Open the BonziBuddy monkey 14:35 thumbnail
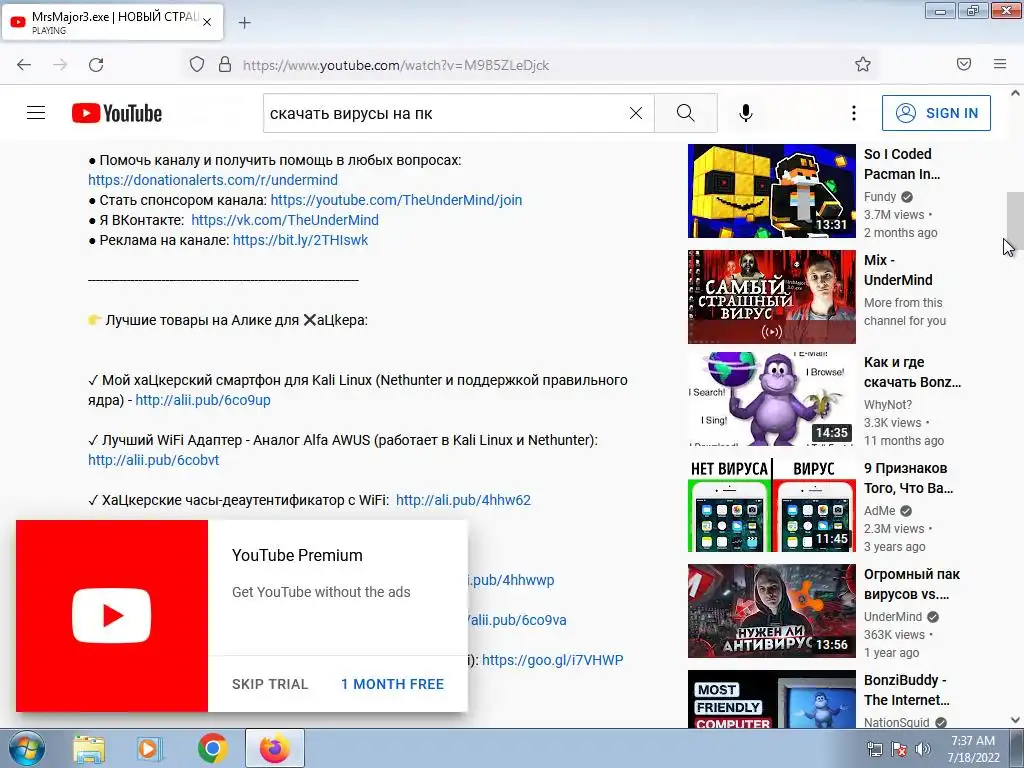 (x=772, y=399)
